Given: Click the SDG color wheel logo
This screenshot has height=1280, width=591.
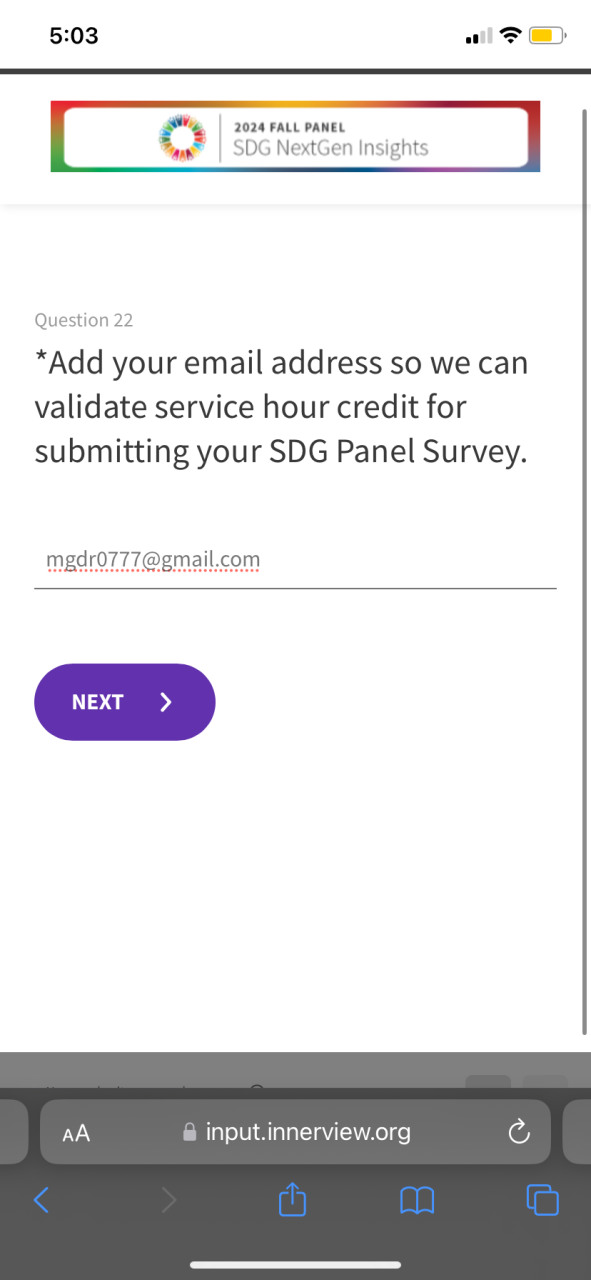Looking at the screenshot, I should (182, 136).
